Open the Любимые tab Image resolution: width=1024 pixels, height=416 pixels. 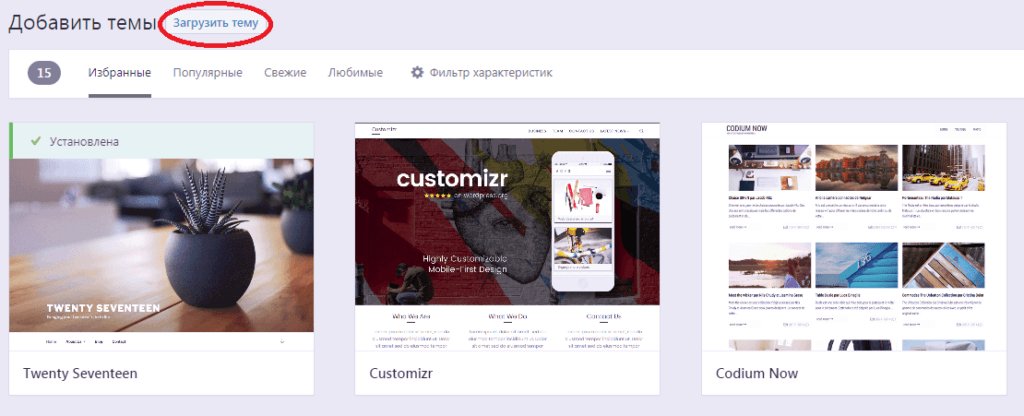pos(355,72)
